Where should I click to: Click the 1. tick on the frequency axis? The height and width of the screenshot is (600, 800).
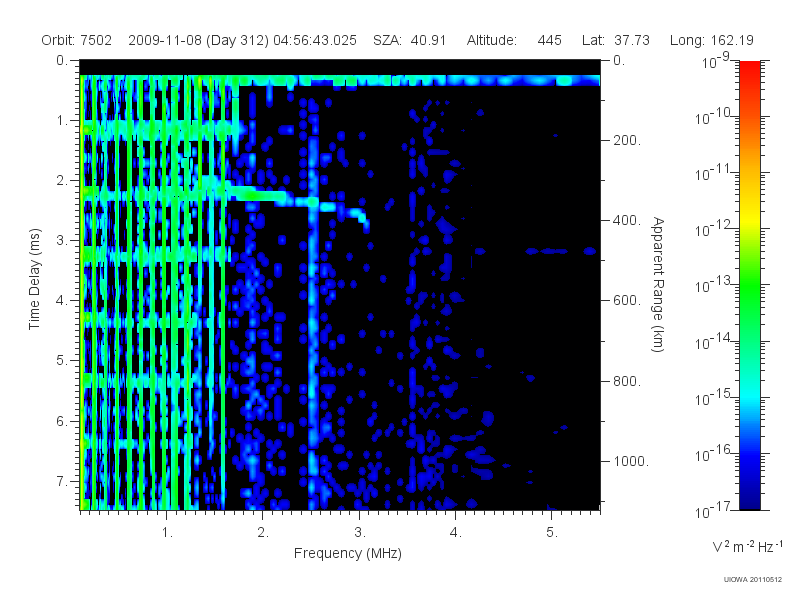(167, 533)
